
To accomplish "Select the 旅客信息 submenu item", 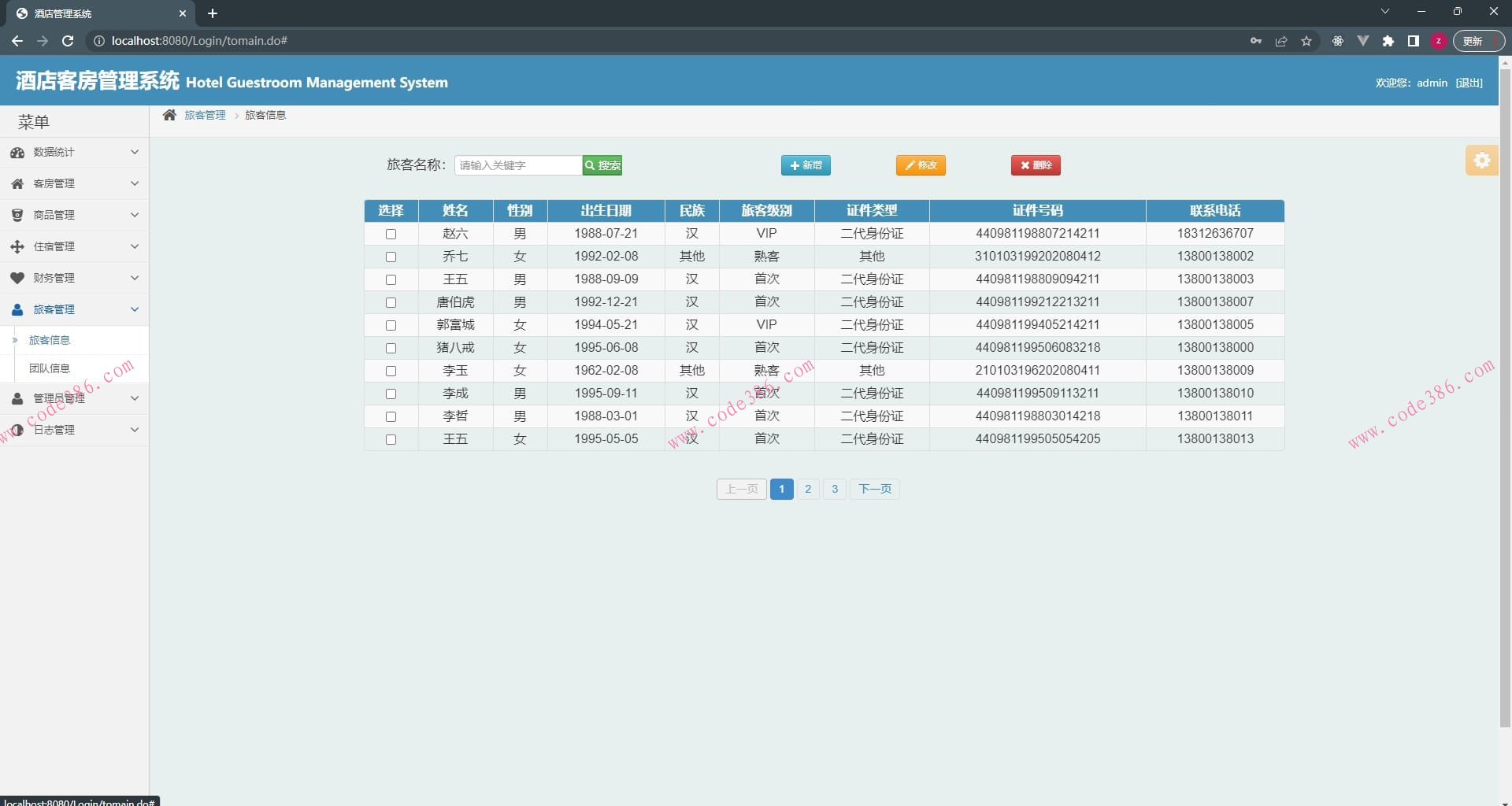I will click(x=50, y=340).
